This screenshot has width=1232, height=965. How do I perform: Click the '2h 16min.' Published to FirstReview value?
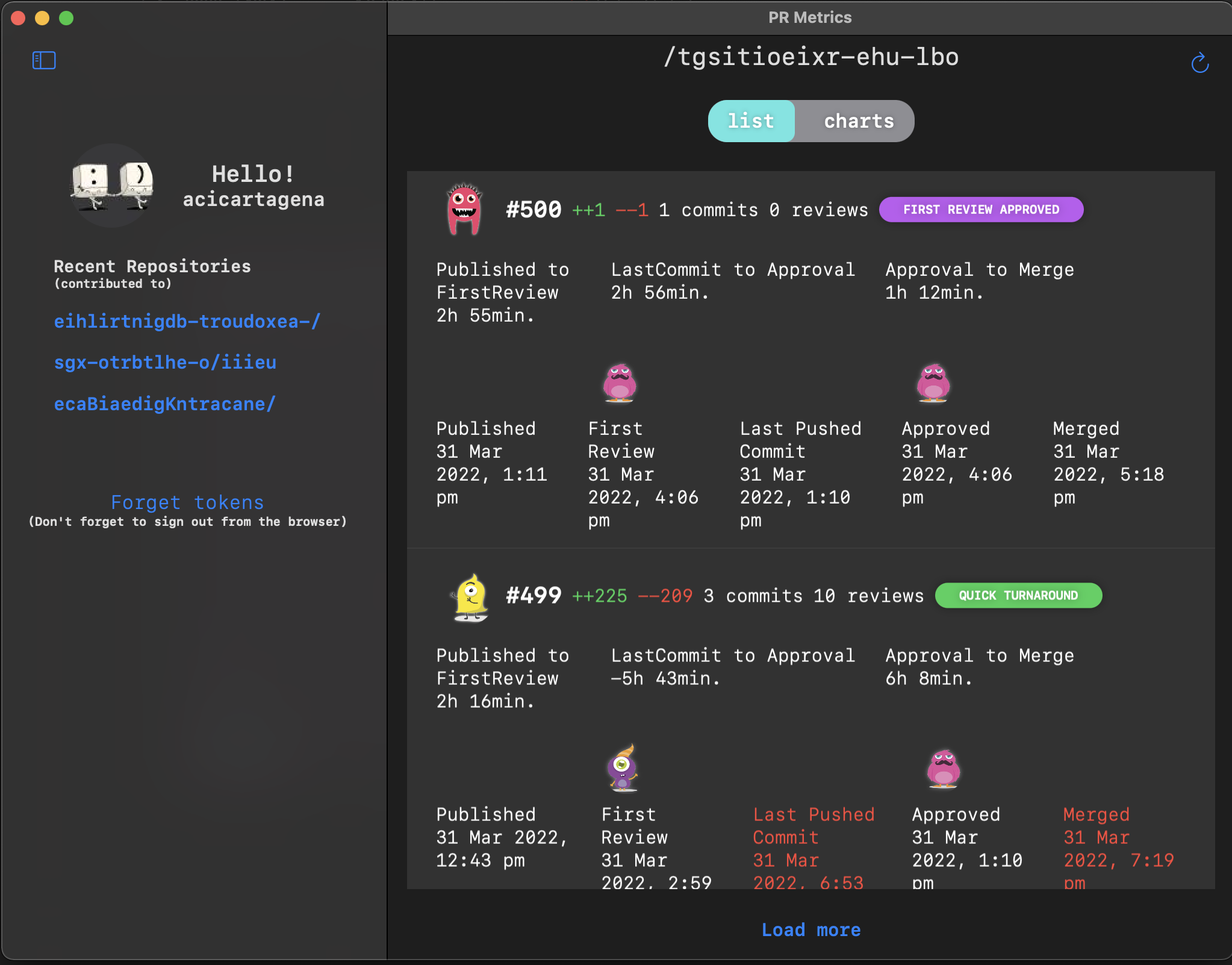485,702
